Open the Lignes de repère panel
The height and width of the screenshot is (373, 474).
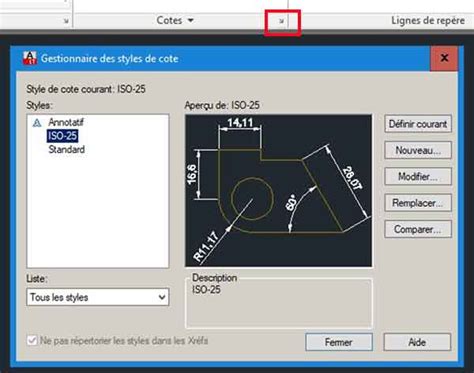click(428, 20)
